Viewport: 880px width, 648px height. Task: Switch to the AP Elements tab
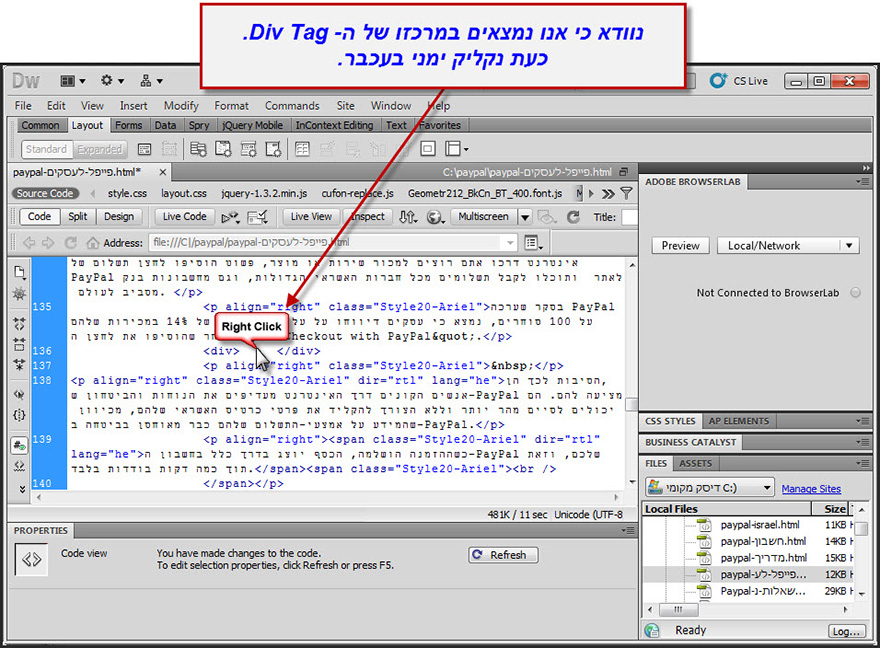739,421
